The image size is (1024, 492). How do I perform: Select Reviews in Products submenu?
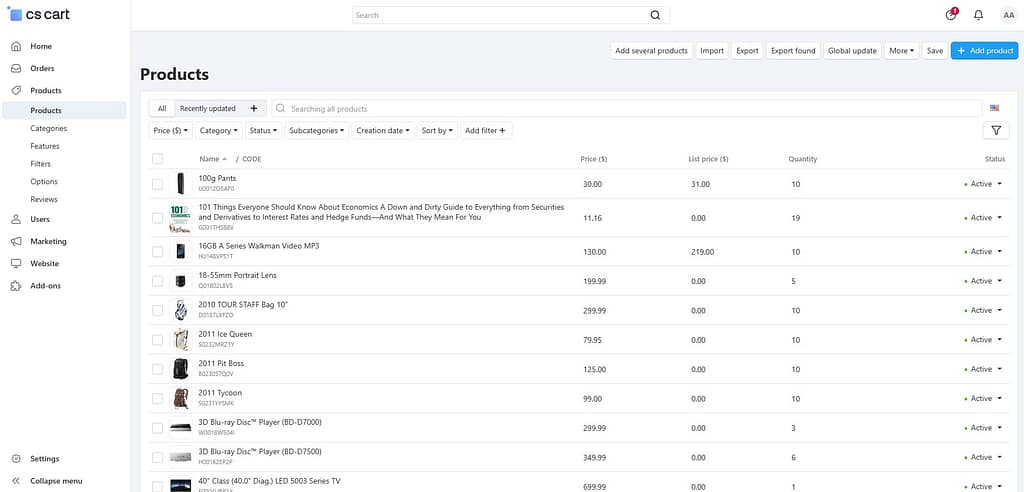coord(44,199)
